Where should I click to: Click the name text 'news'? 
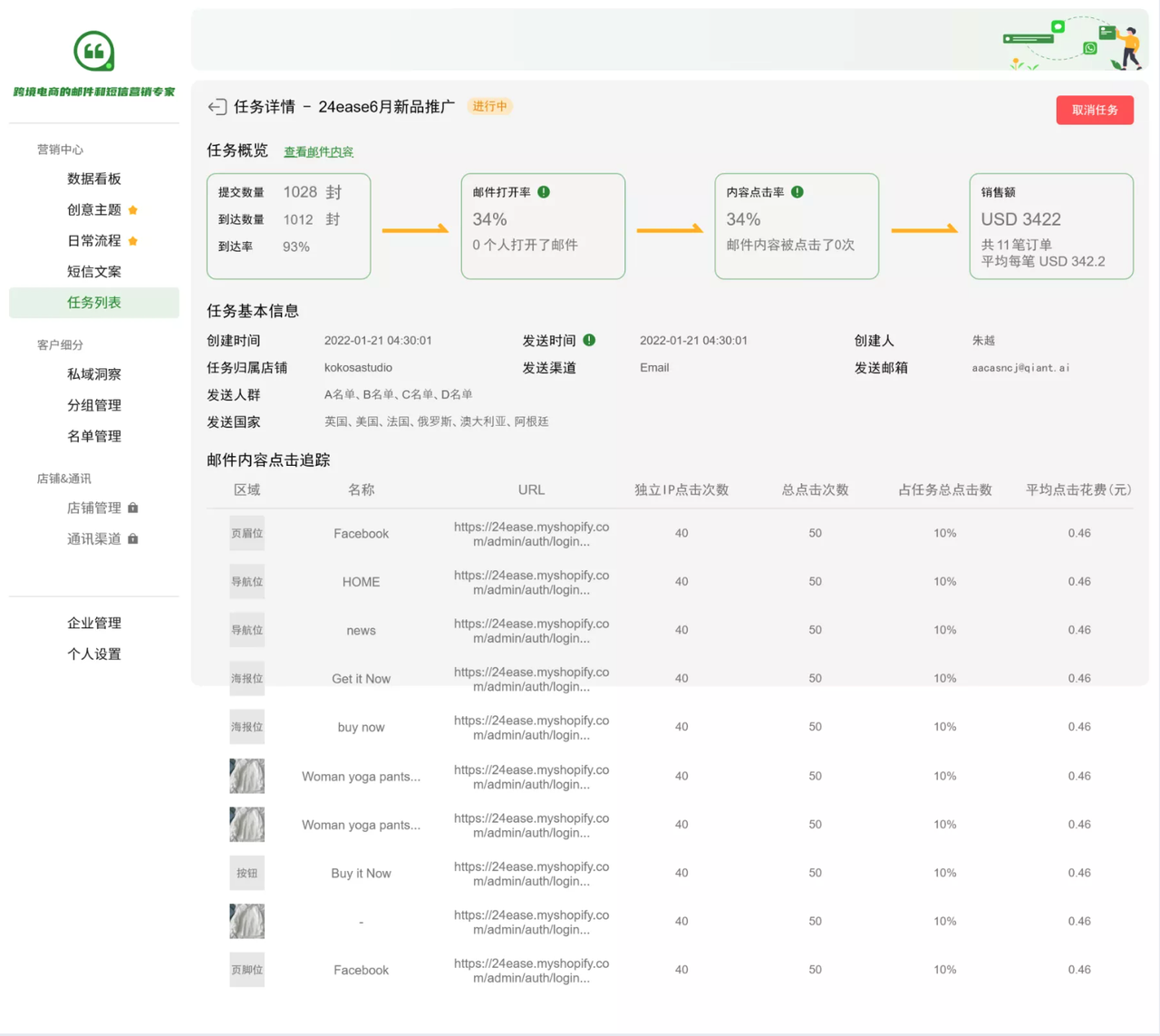coord(361,631)
